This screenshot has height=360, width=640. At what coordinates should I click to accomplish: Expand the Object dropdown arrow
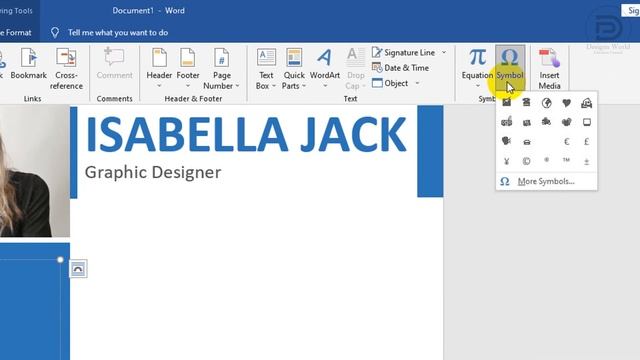click(417, 83)
